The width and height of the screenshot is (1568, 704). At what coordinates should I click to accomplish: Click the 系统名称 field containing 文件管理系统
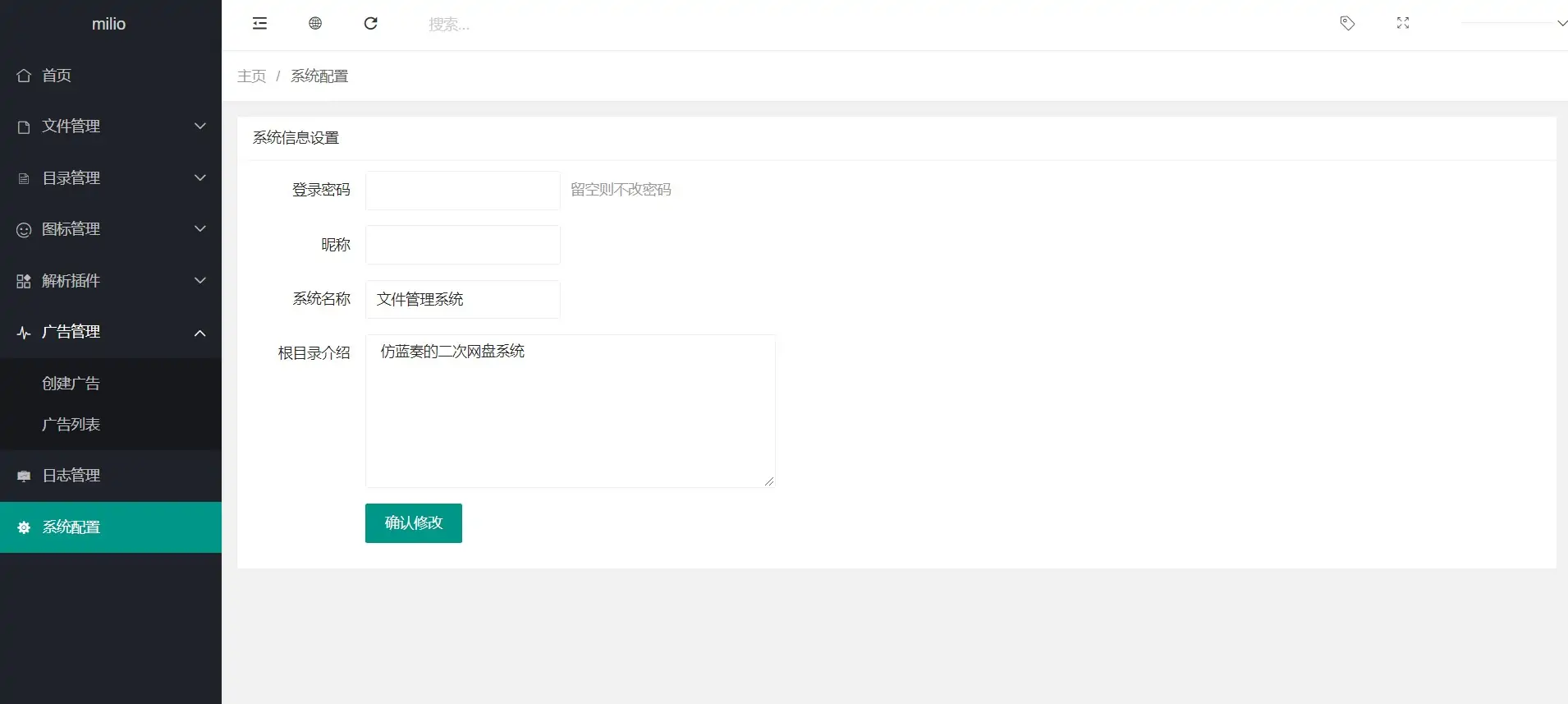(463, 299)
